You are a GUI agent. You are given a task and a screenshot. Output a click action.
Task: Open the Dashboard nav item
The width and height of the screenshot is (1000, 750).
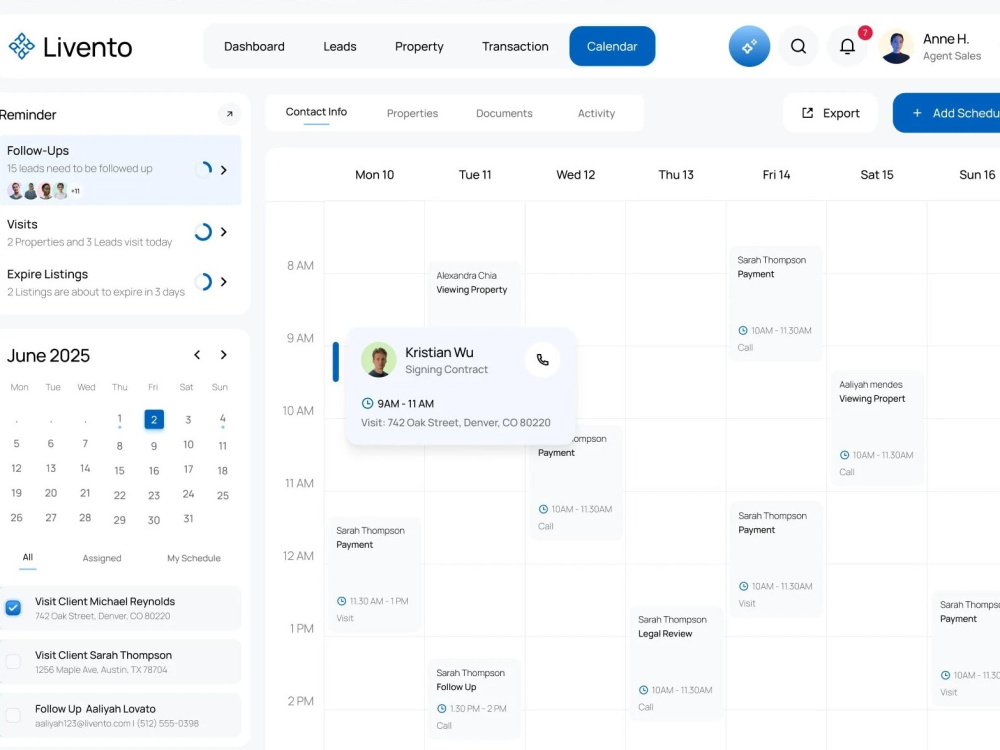point(254,47)
